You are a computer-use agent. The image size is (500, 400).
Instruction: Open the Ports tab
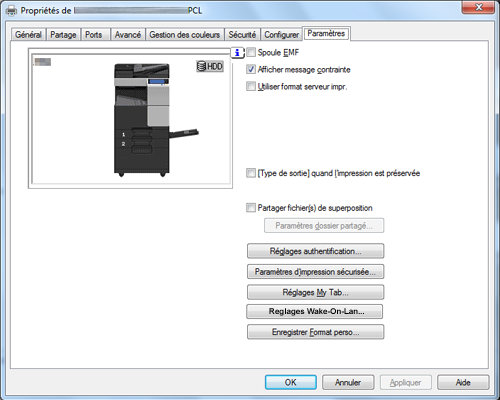point(94,35)
